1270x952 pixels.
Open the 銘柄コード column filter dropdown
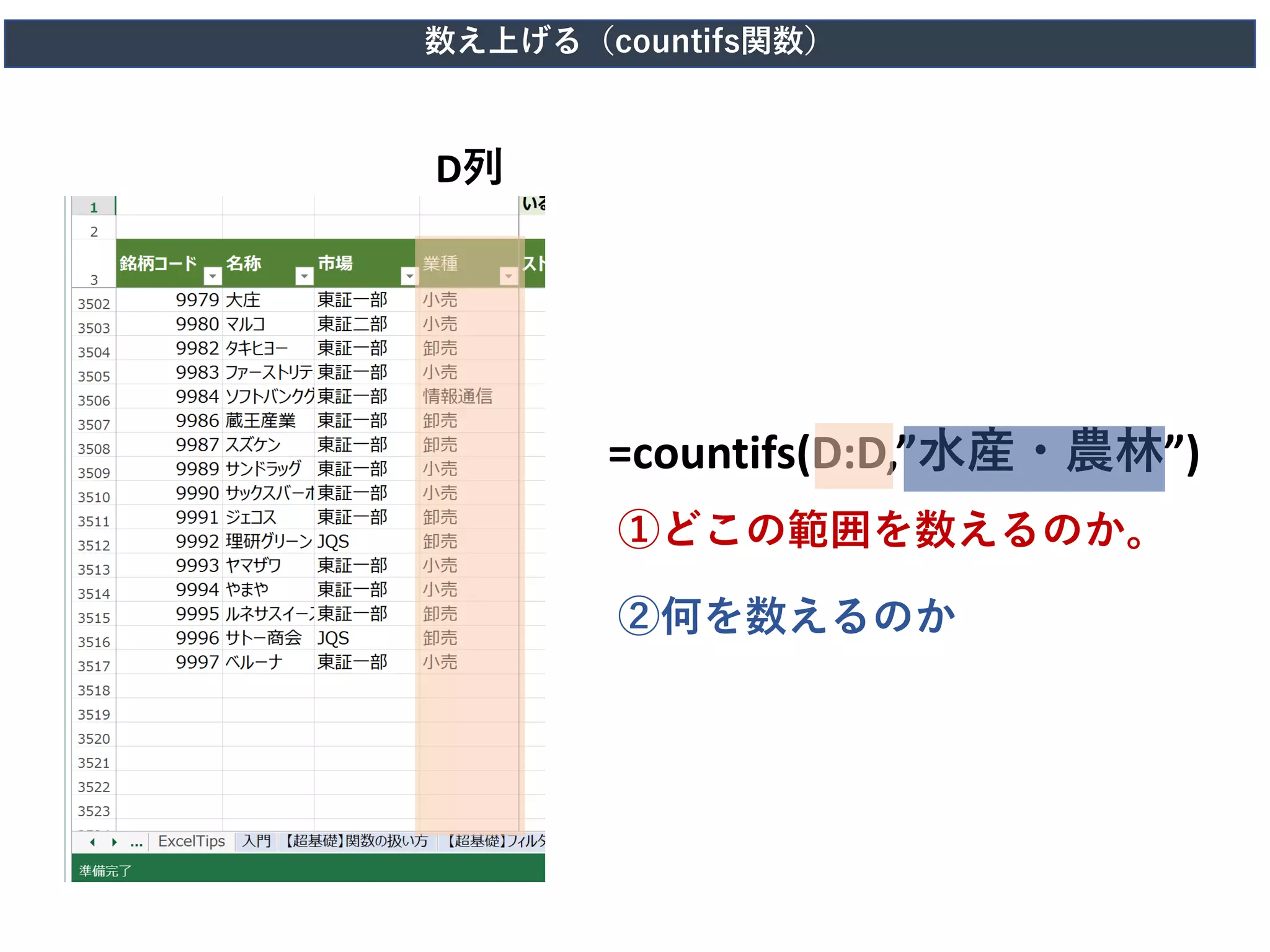[x=213, y=276]
